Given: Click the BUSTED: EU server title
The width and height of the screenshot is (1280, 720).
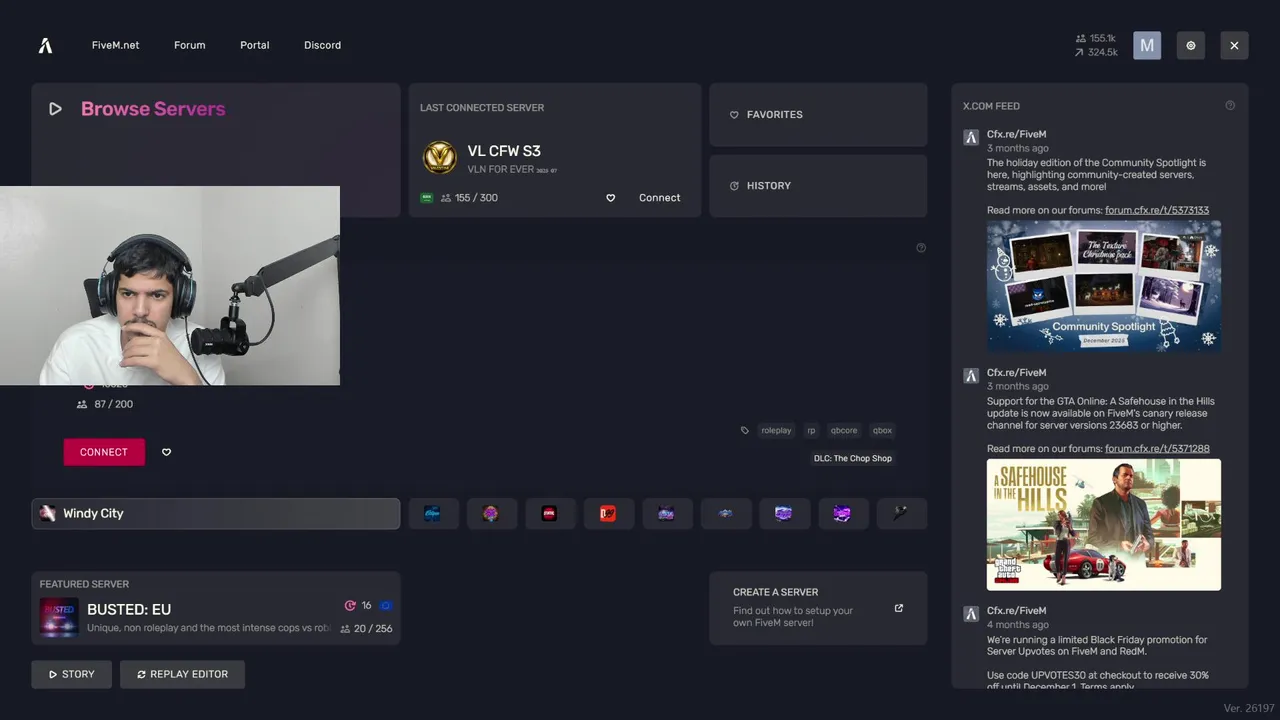Looking at the screenshot, I should pyautogui.click(x=129, y=609).
